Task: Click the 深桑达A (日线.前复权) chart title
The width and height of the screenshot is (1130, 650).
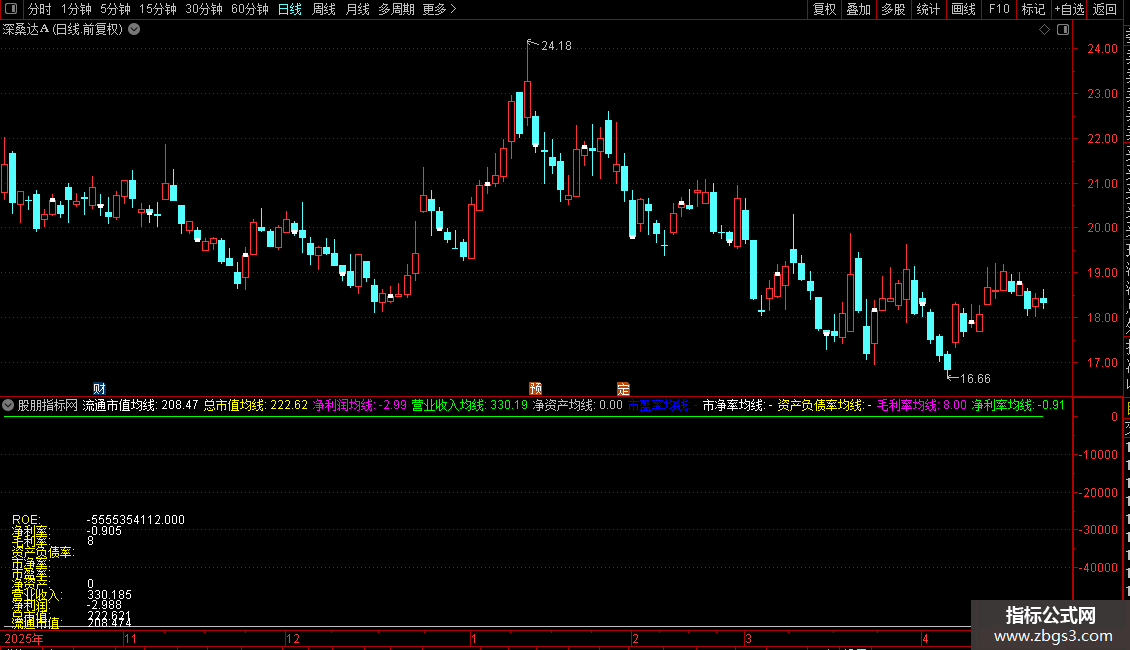Action: 63,30
